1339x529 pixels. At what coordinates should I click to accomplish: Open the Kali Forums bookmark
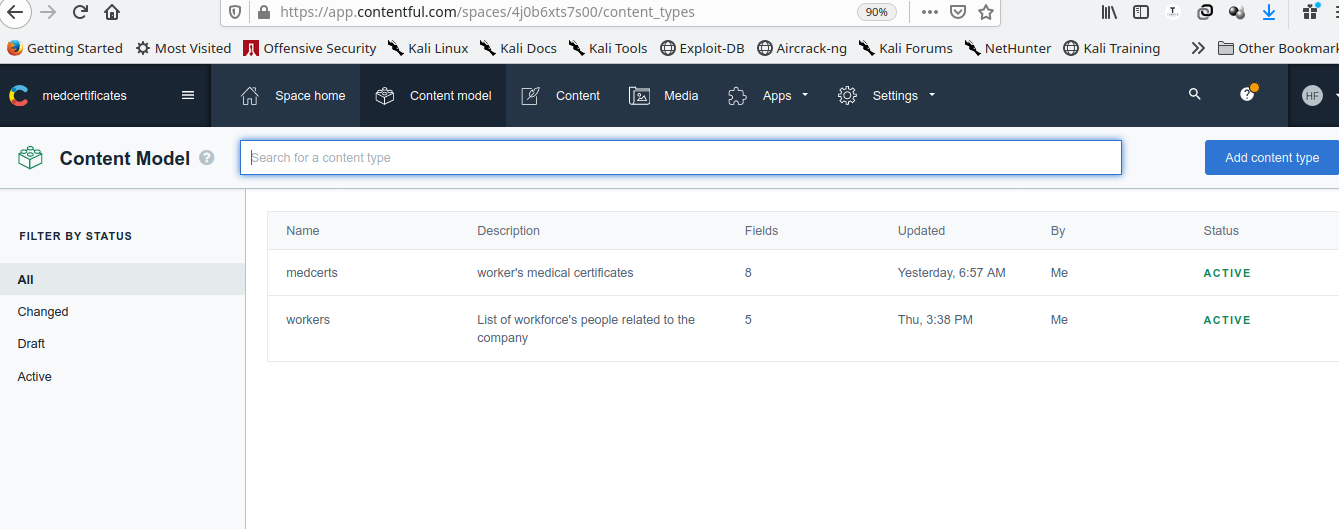pyautogui.click(x=906, y=48)
